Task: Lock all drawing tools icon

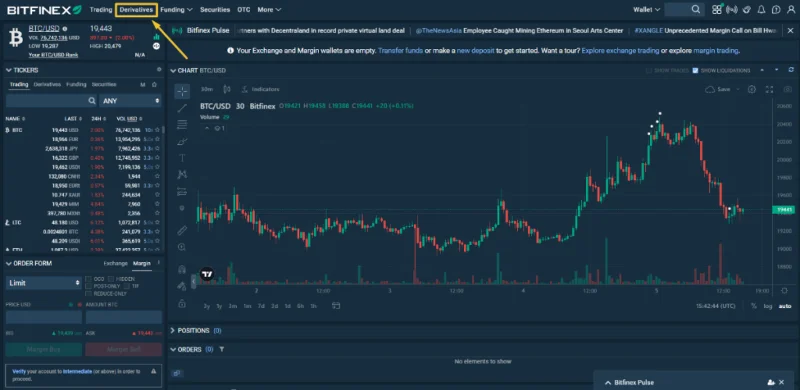Action: (182, 303)
